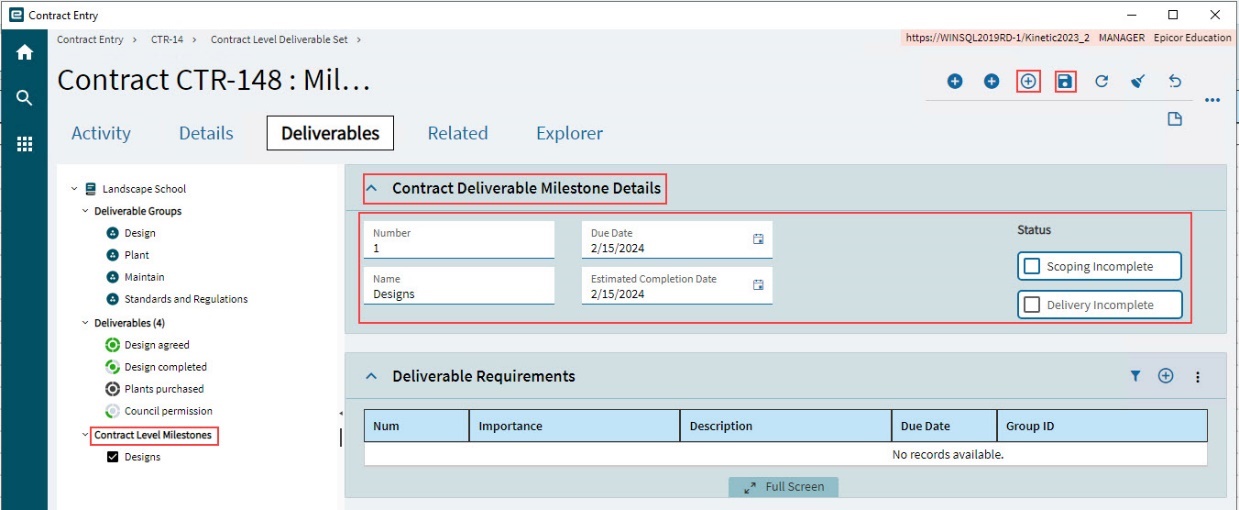Maximize the Contract Entry window
The image size is (1239, 510).
point(1173,15)
